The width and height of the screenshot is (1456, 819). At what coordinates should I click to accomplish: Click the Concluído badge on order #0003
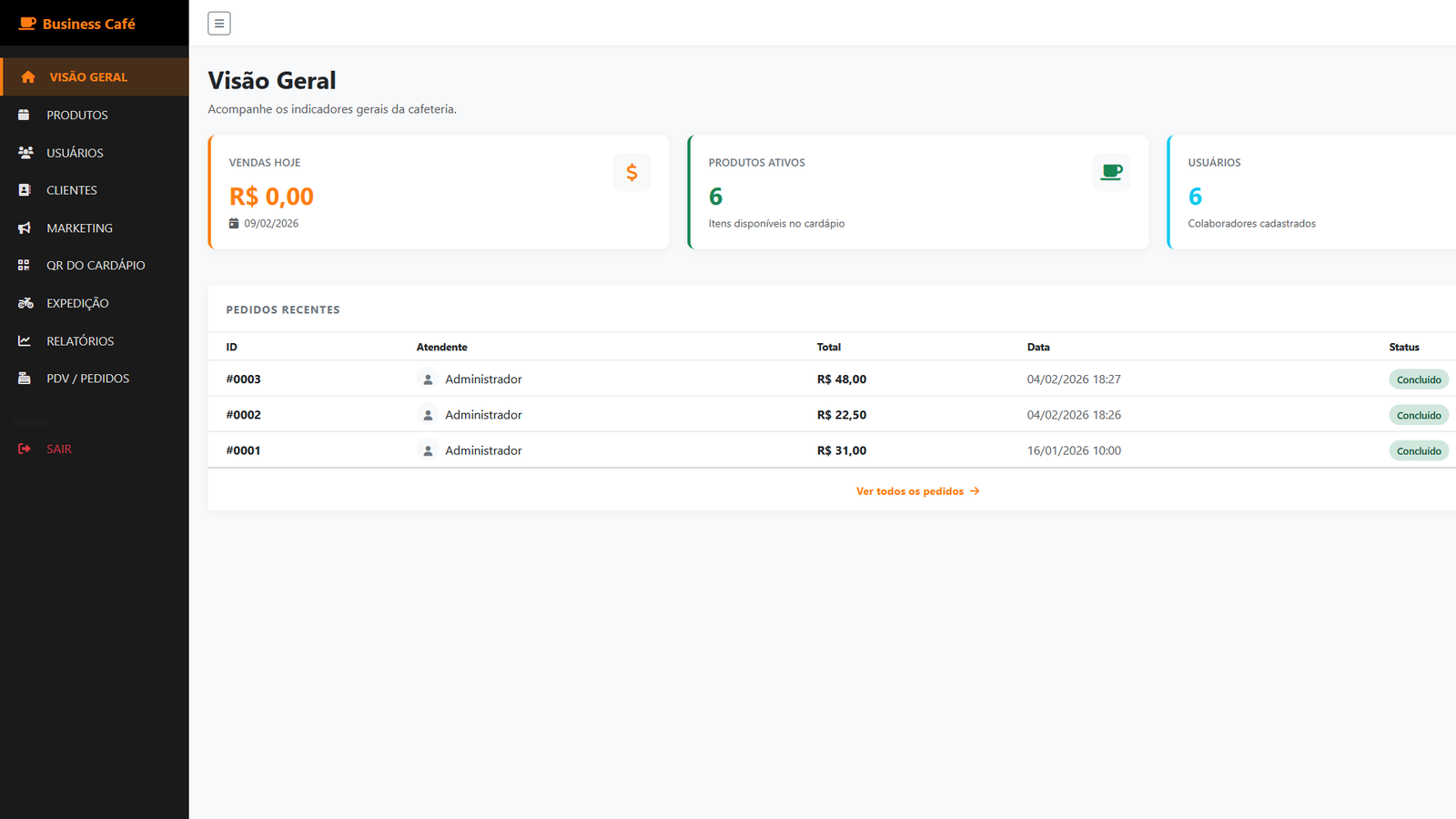(1419, 379)
